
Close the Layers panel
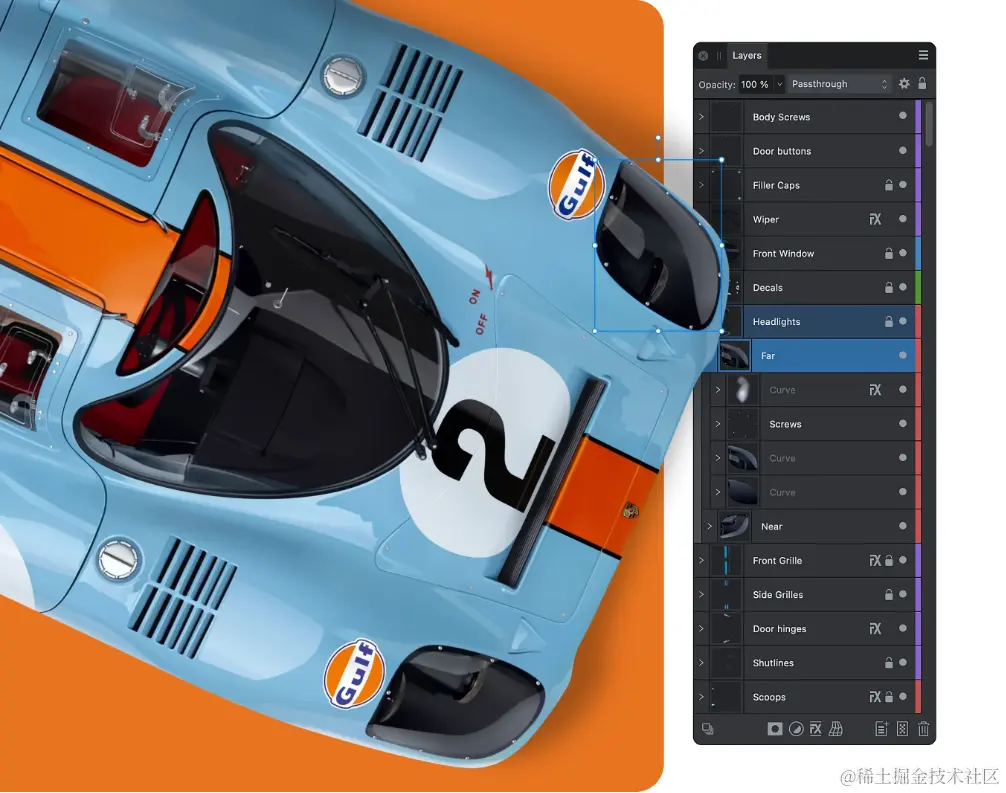coord(703,56)
